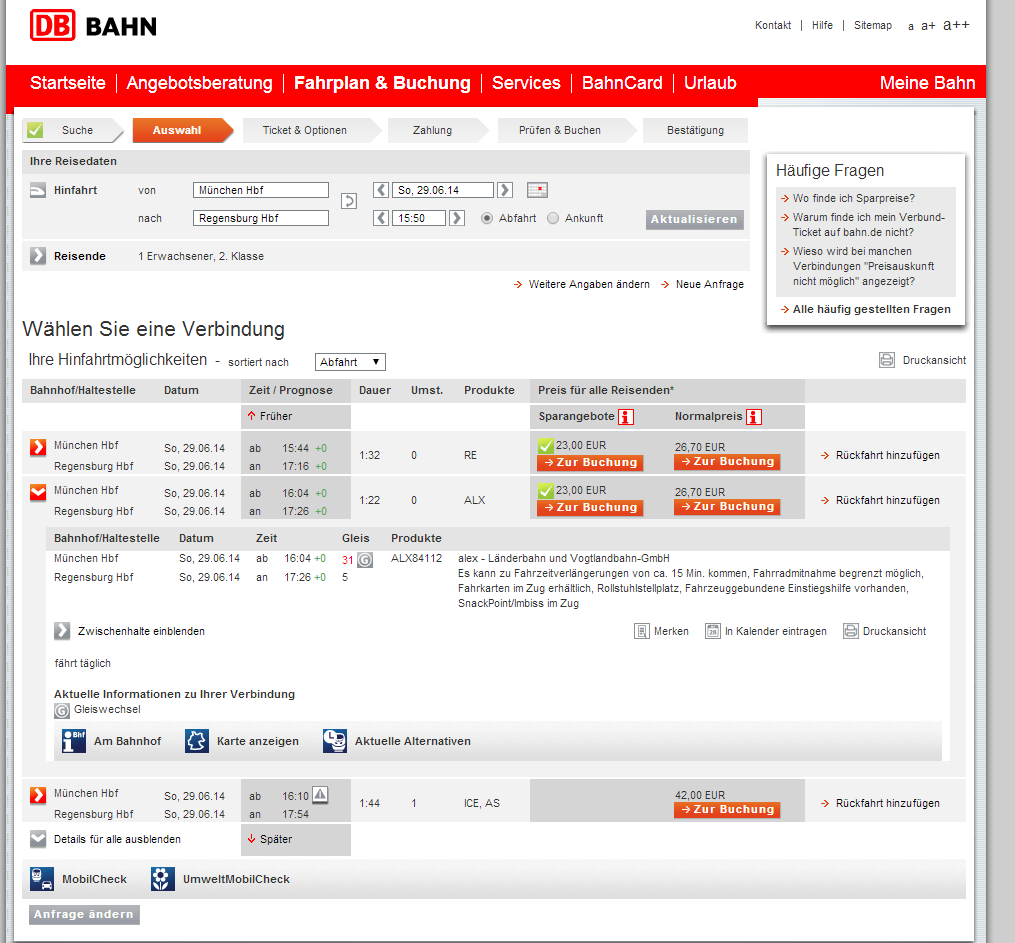
Task: Go back to Suche step
Action: (x=72, y=130)
